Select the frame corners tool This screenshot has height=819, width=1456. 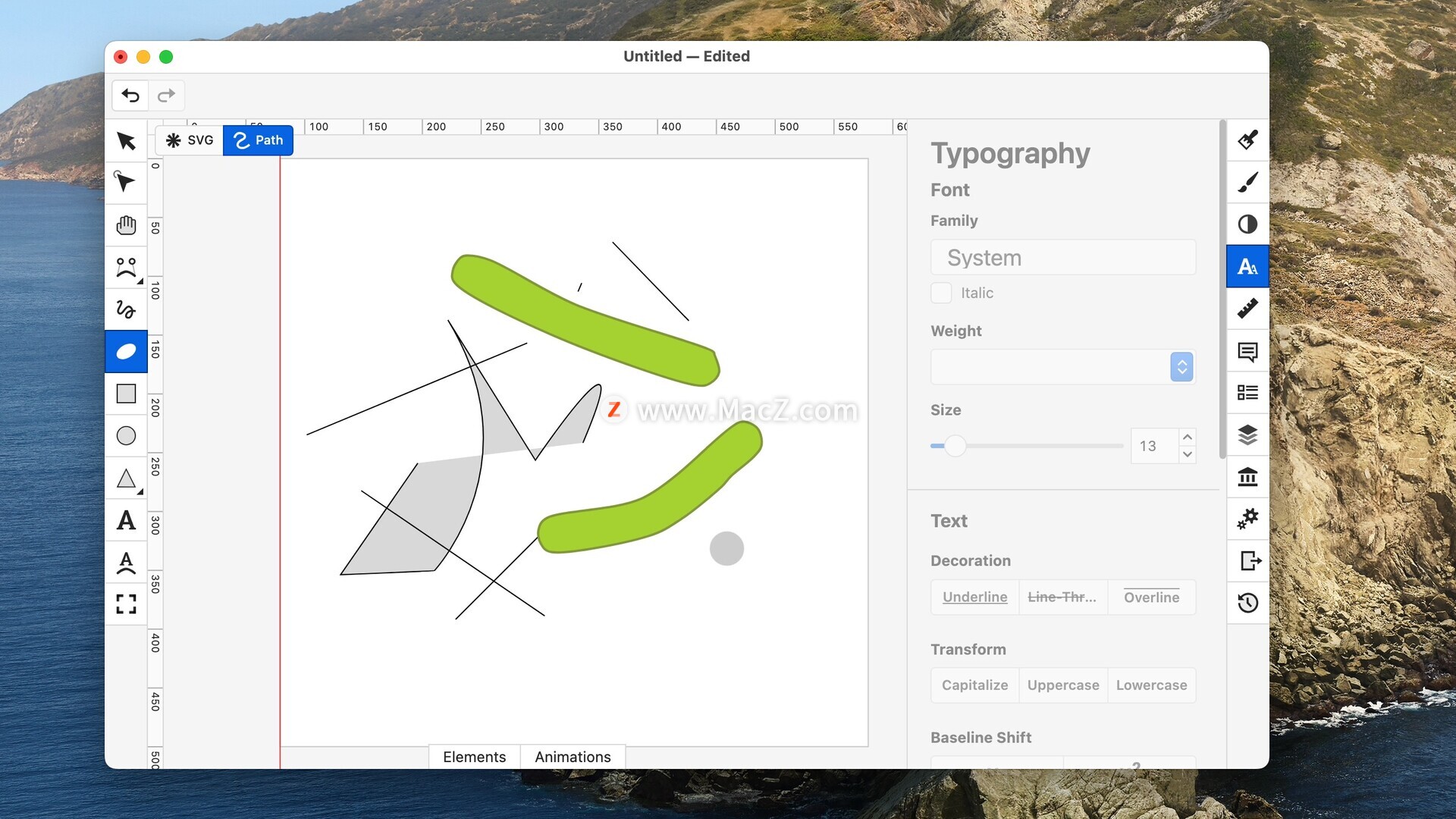[126, 604]
